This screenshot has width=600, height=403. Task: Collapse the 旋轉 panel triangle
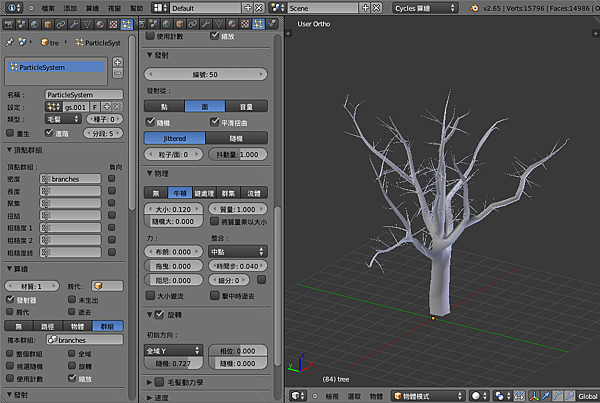150,315
